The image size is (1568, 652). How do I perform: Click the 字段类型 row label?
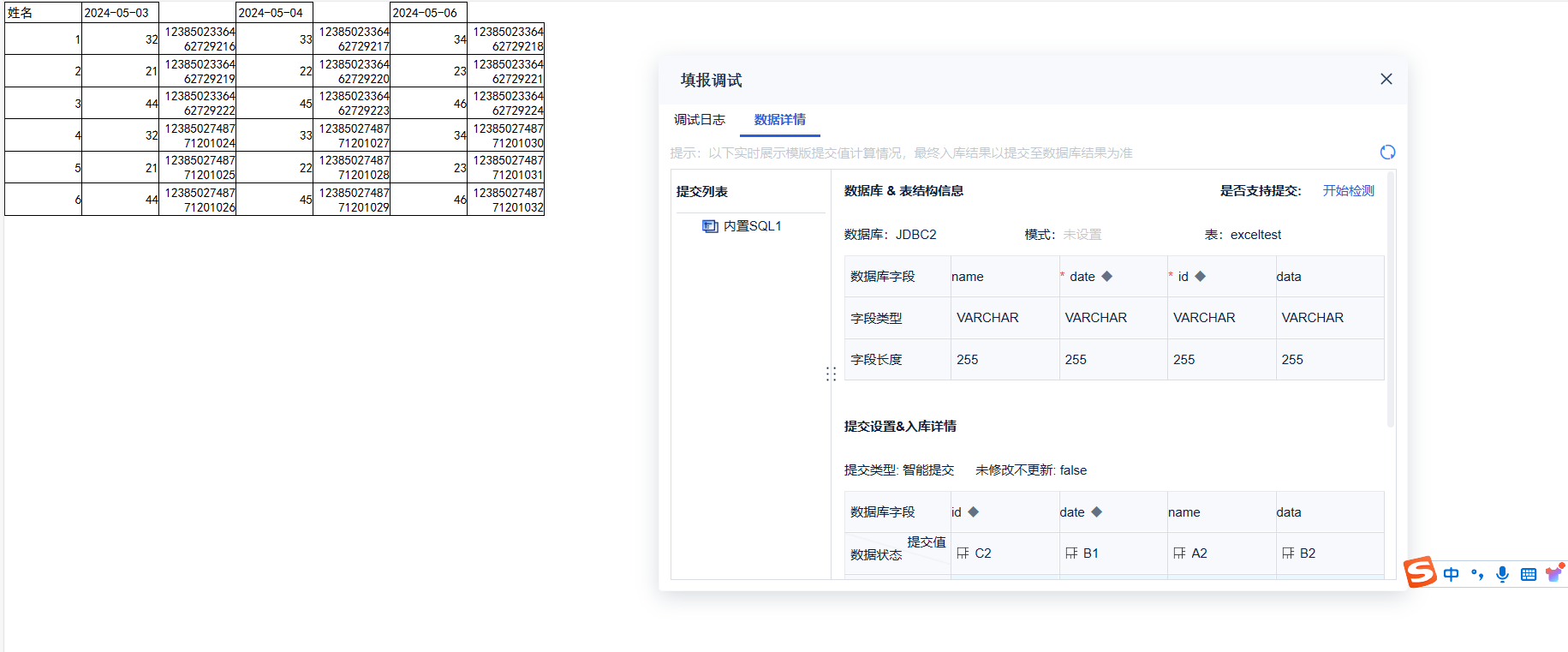pyautogui.click(x=875, y=318)
